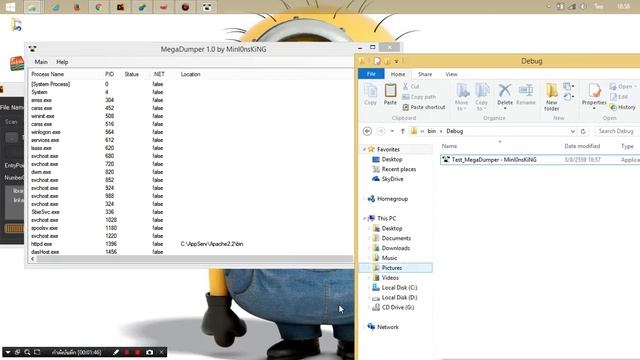Viewport: 640px width, 360px height.
Task: Sort by the Date modified column
Action: coord(582,146)
